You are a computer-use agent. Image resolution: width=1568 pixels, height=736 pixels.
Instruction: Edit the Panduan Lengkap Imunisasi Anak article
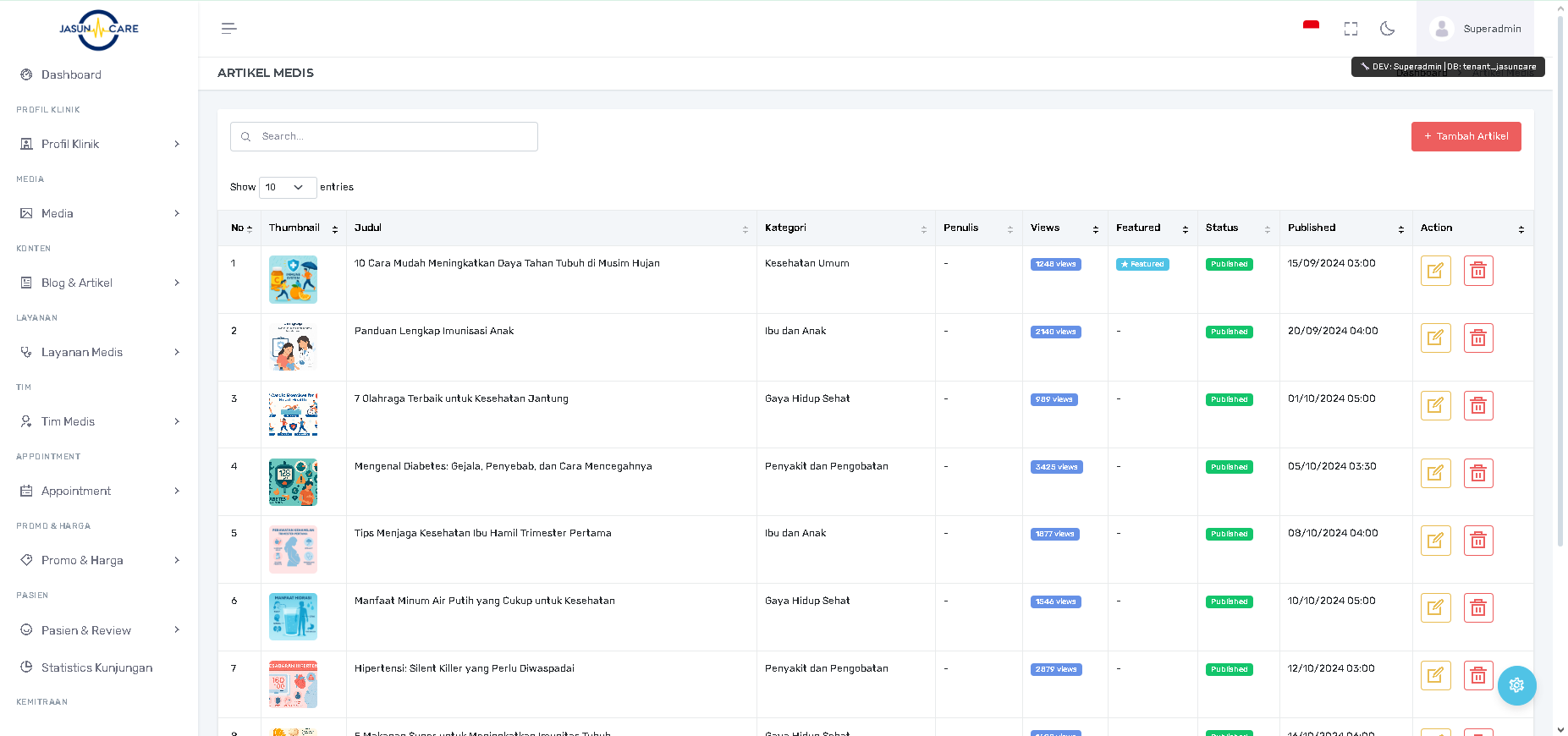point(1435,338)
